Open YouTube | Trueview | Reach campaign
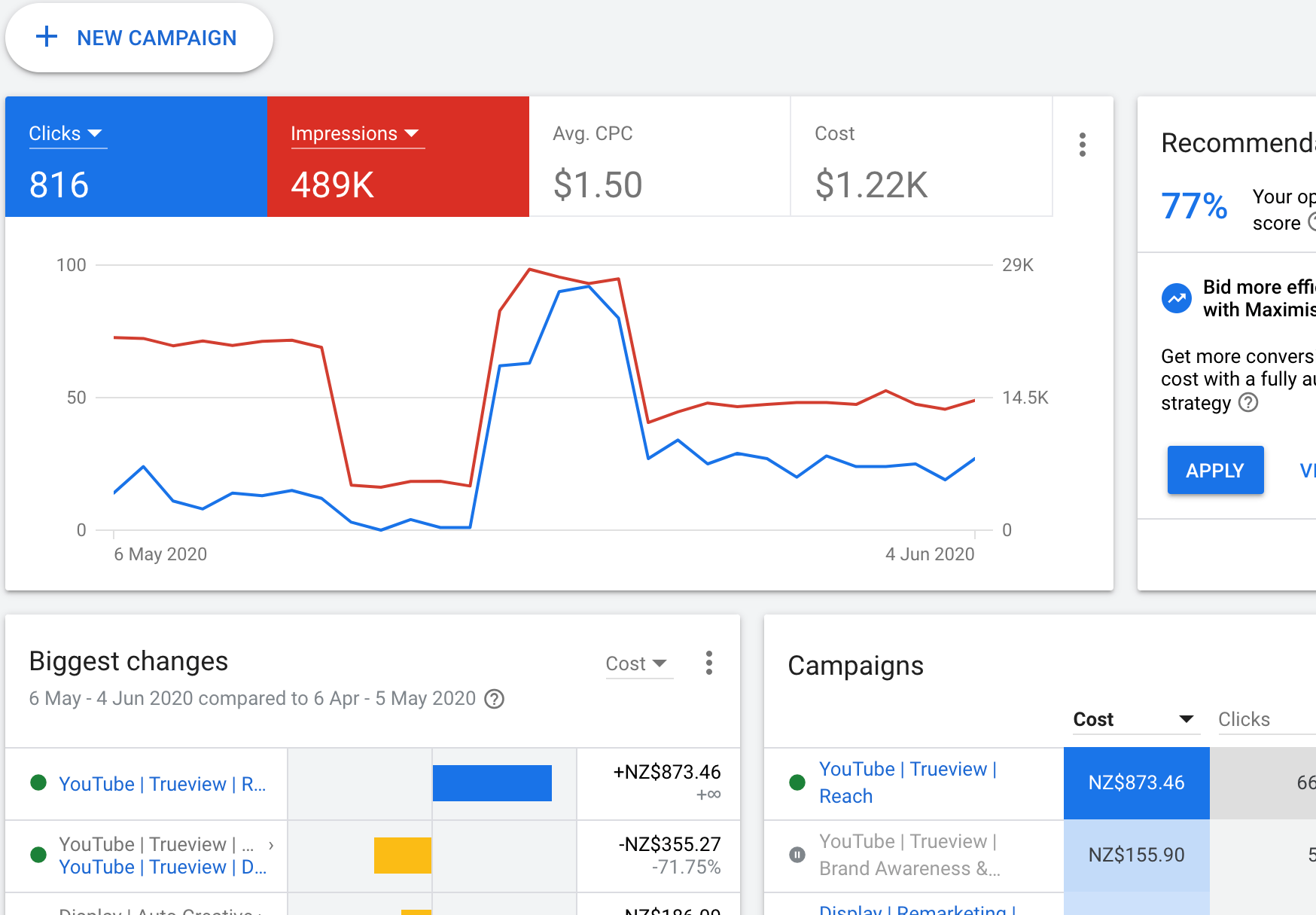Screen dimensions: 1316x915 point(907,782)
